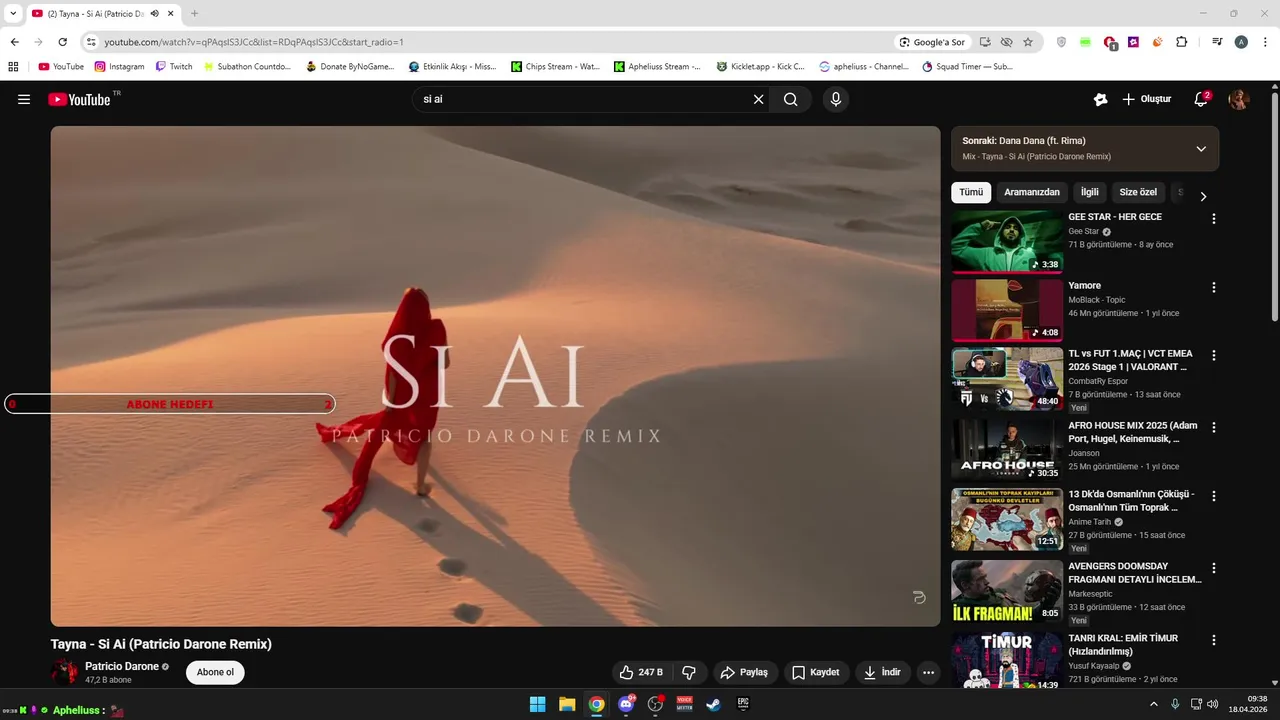Open options for TL vs FUT video
The image size is (1280, 720).
coord(1214,356)
